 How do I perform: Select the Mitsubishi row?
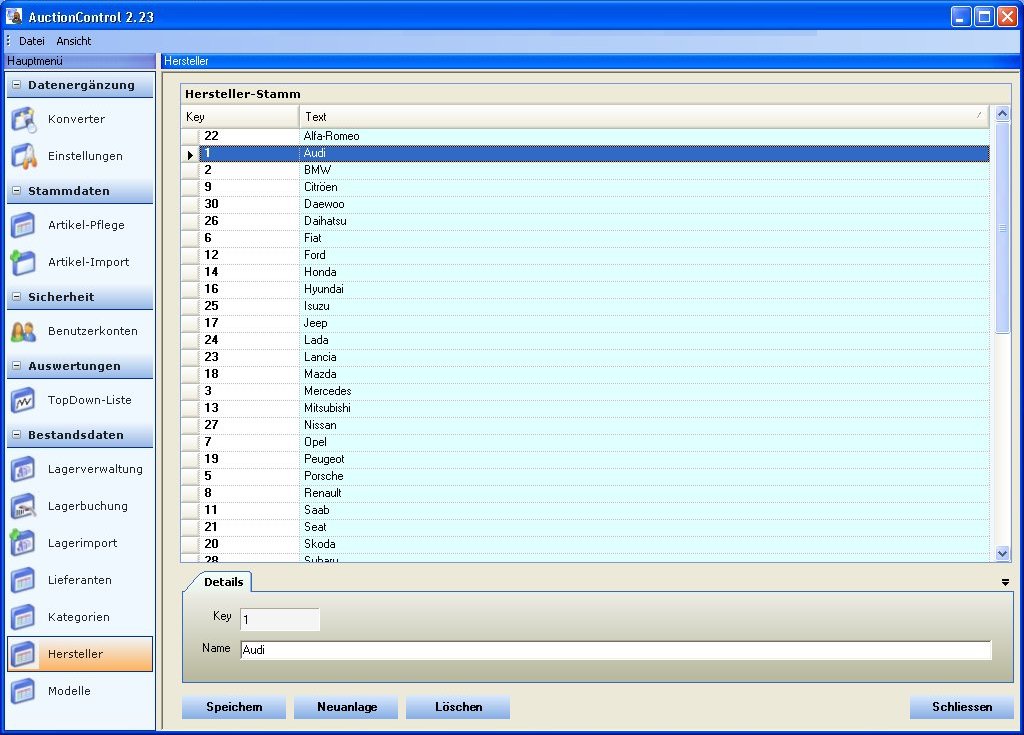point(585,408)
